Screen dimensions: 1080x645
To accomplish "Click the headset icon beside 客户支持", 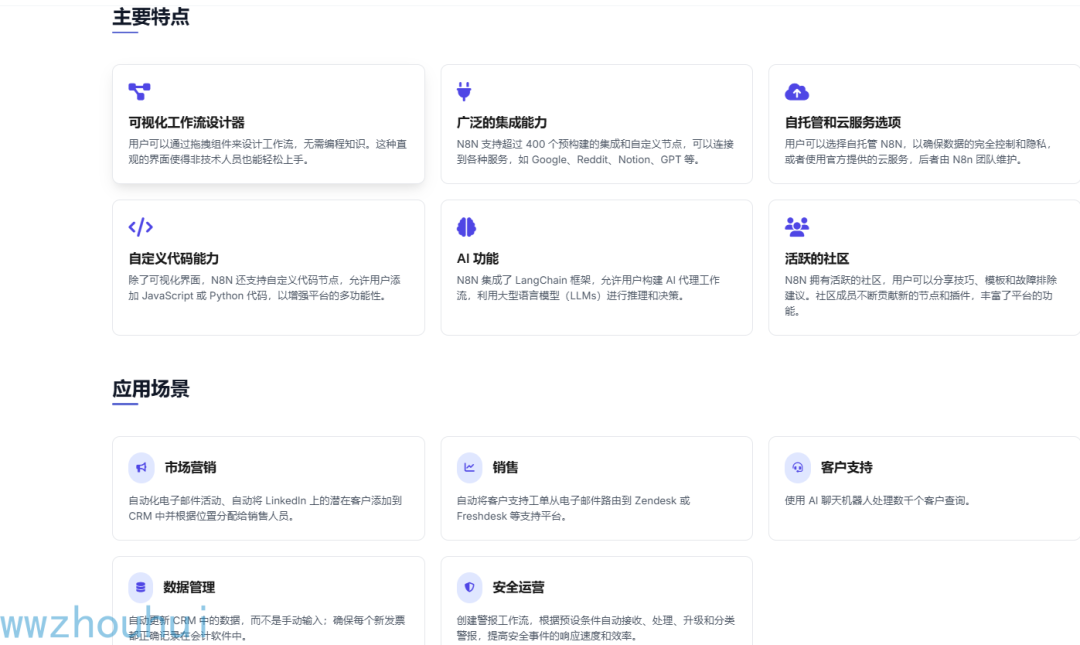I will click(798, 467).
